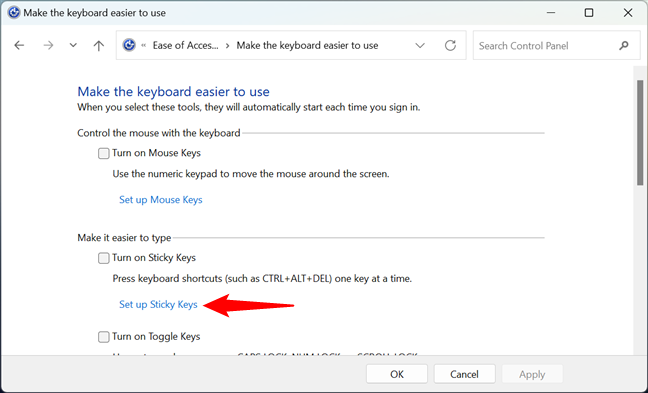The image size is (648, 393).
Task: Click the OK button
Action: [397, 374]
